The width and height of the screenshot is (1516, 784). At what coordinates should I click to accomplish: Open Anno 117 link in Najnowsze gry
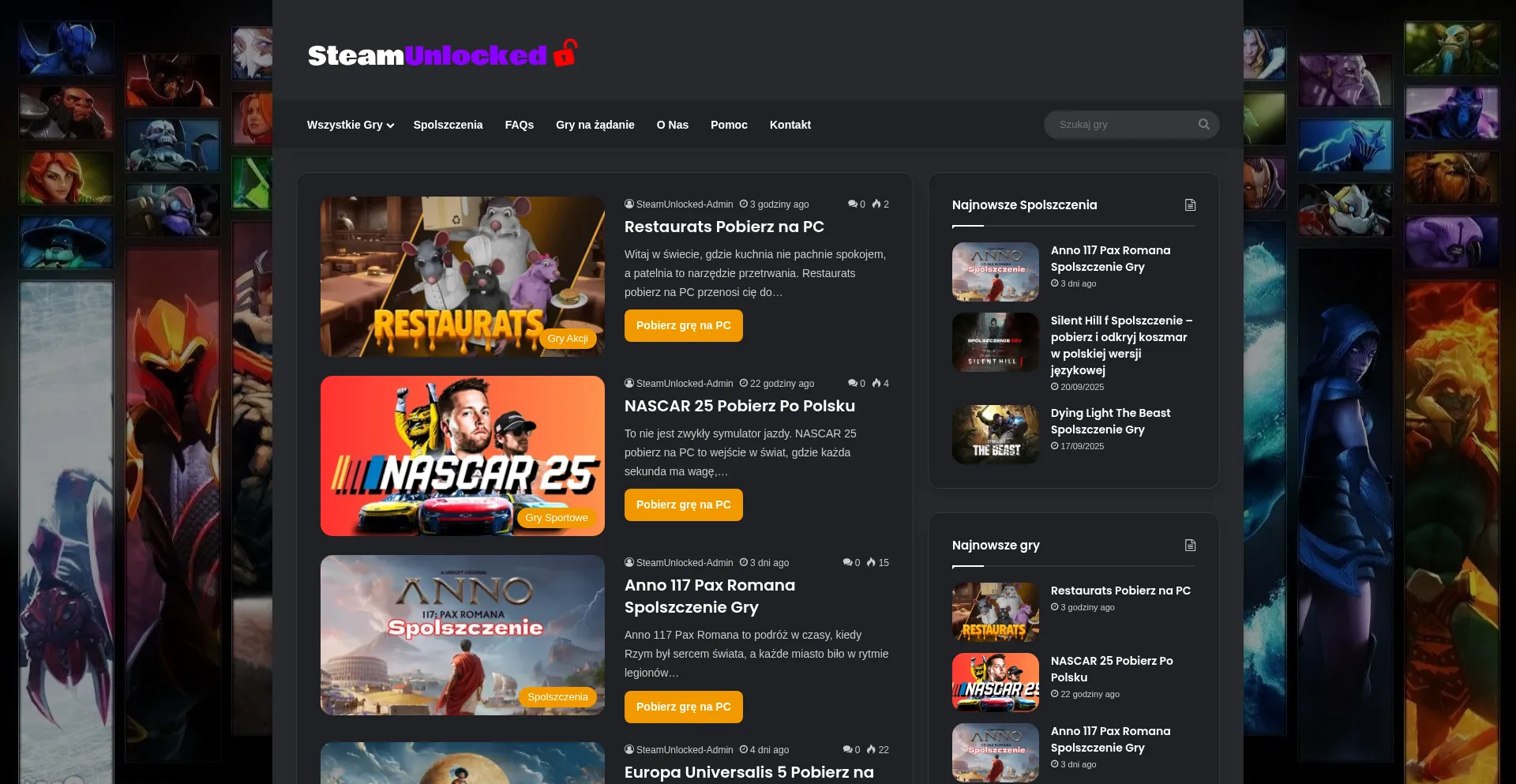click(x=1110, y=739)
